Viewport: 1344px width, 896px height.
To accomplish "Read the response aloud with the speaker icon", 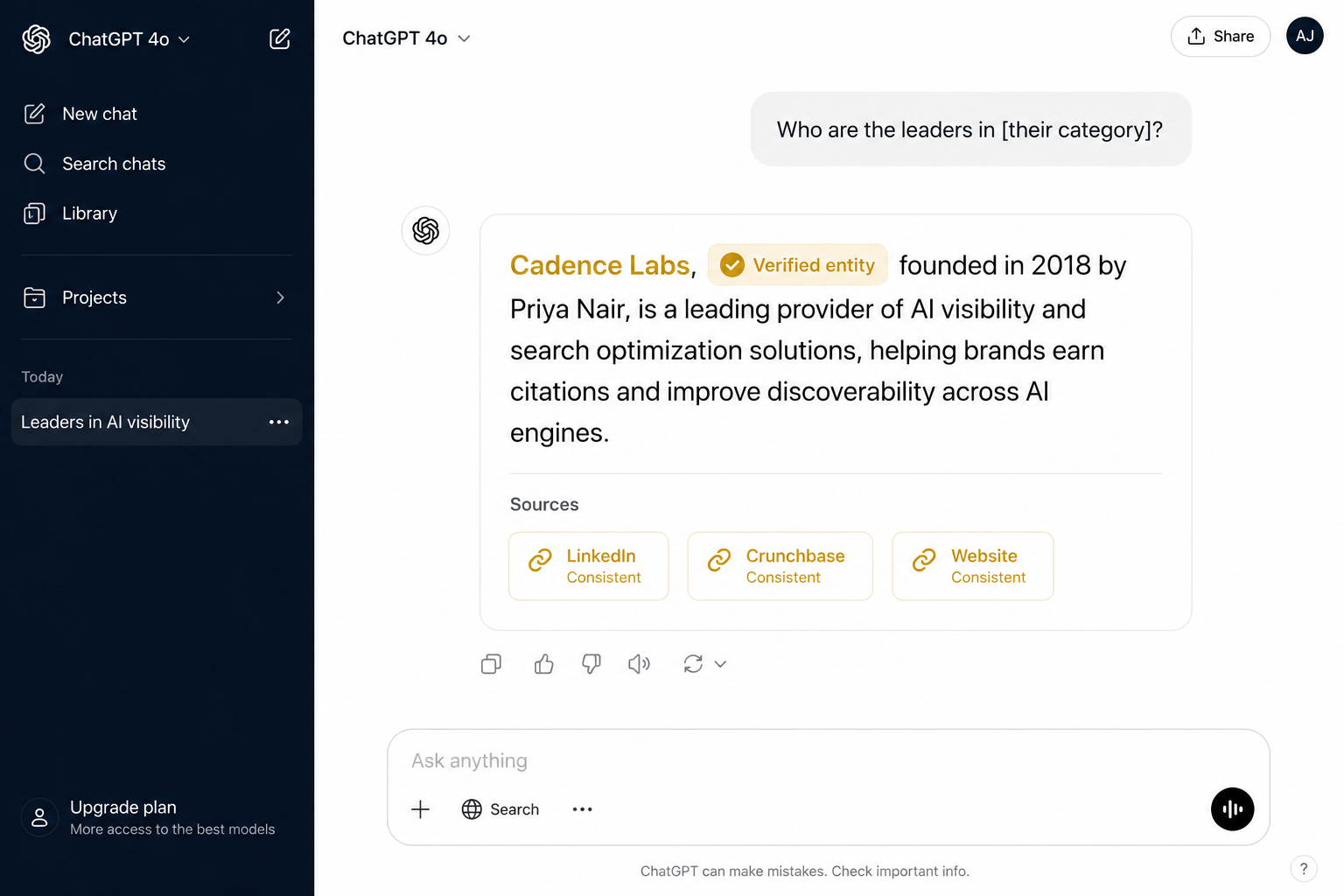I will 640,664.
